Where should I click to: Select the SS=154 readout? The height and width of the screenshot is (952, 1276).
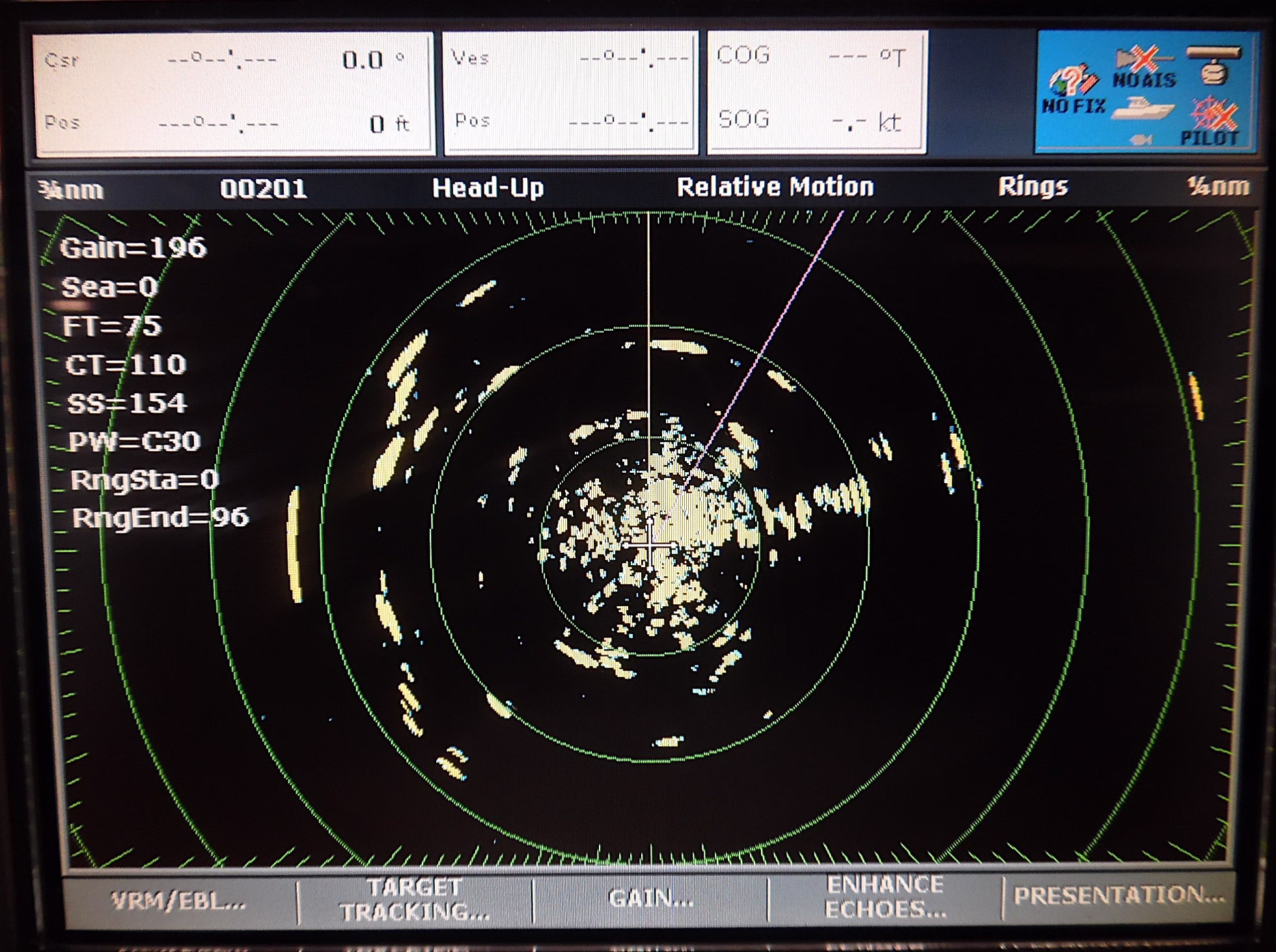tap(128, 403)
